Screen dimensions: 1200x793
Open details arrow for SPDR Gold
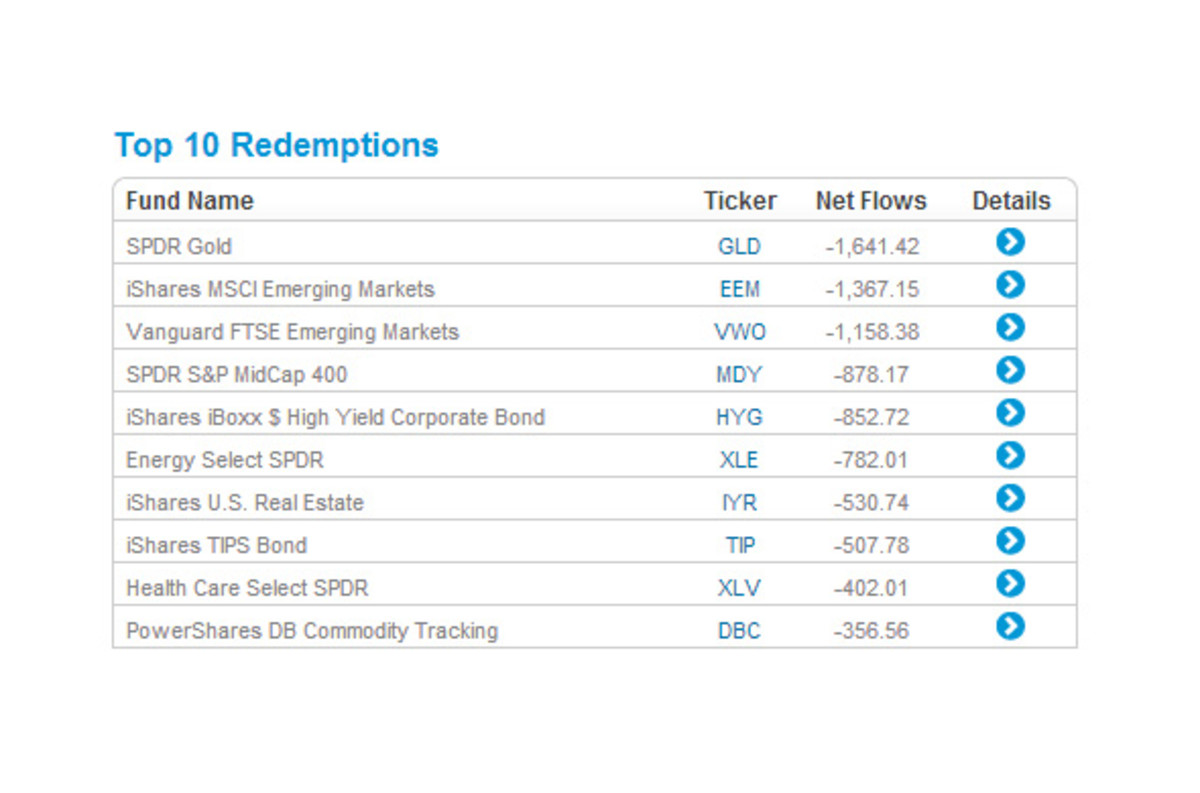point(1010,242)
